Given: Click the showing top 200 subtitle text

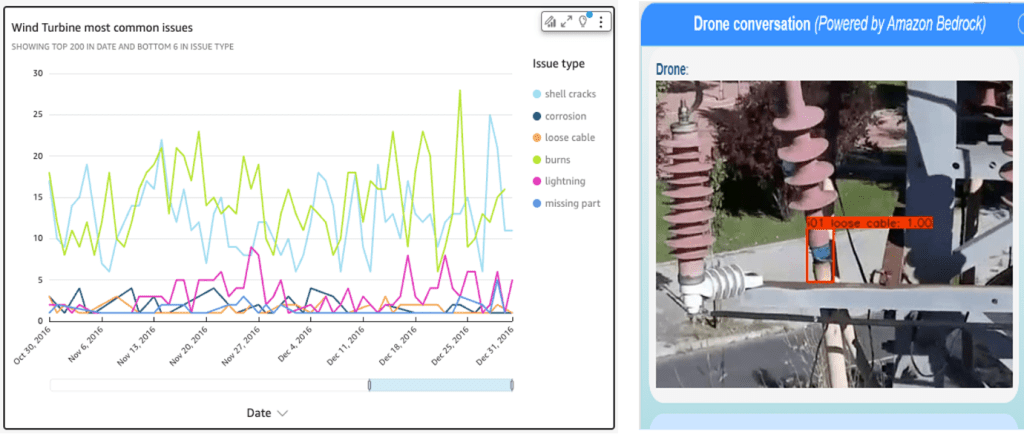Looking at the screenshot, I should [122, 46].
